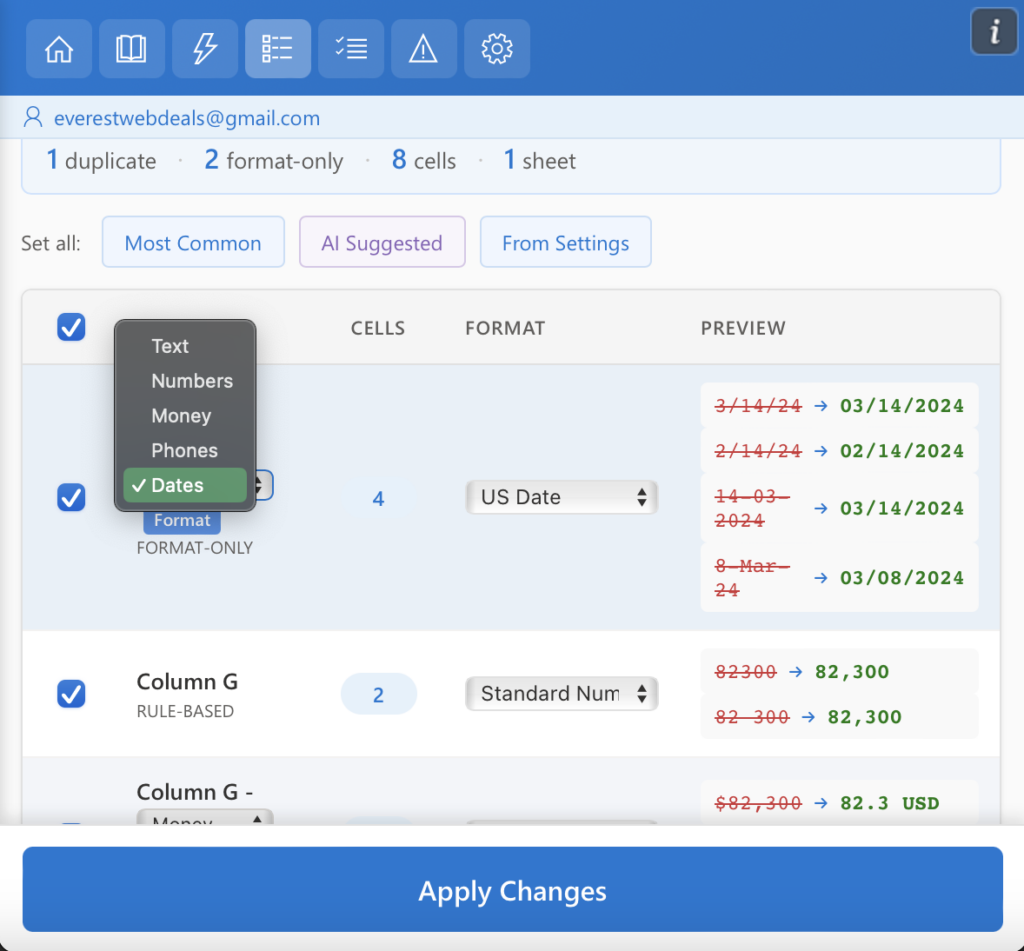Open the US Date format dropdown

[561, 497]
